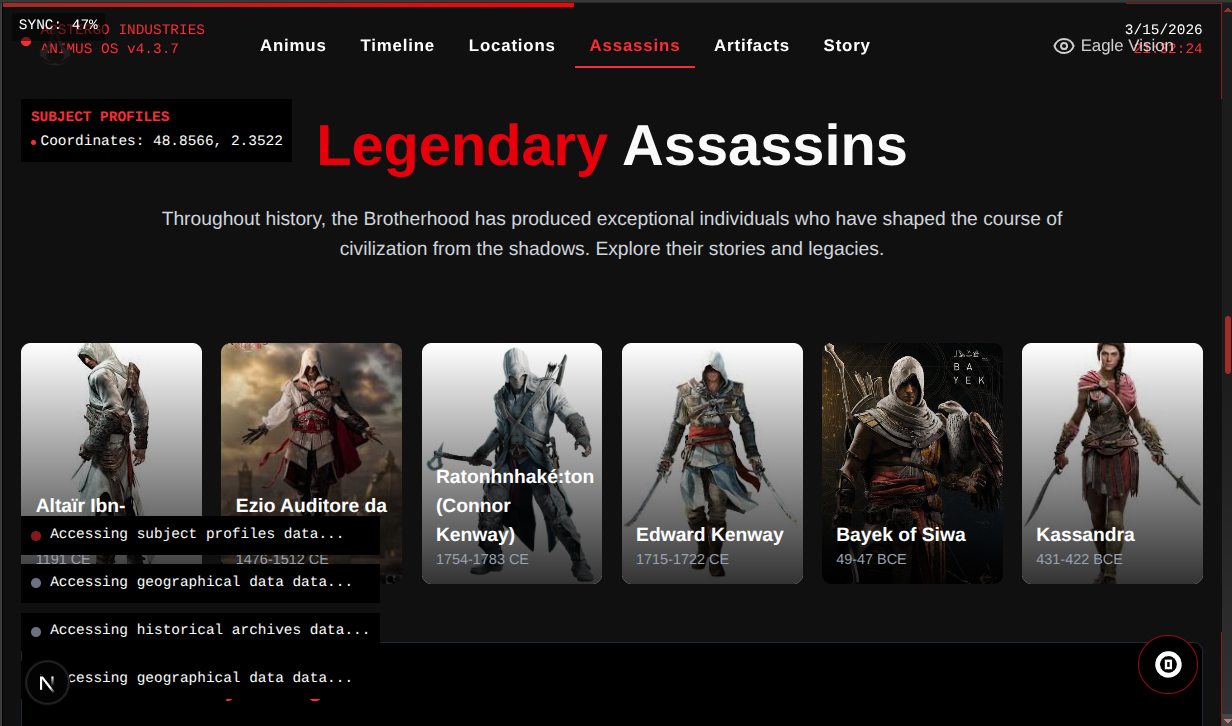Open Ezio Auditore da card
1232x726 pixels.
311,463
